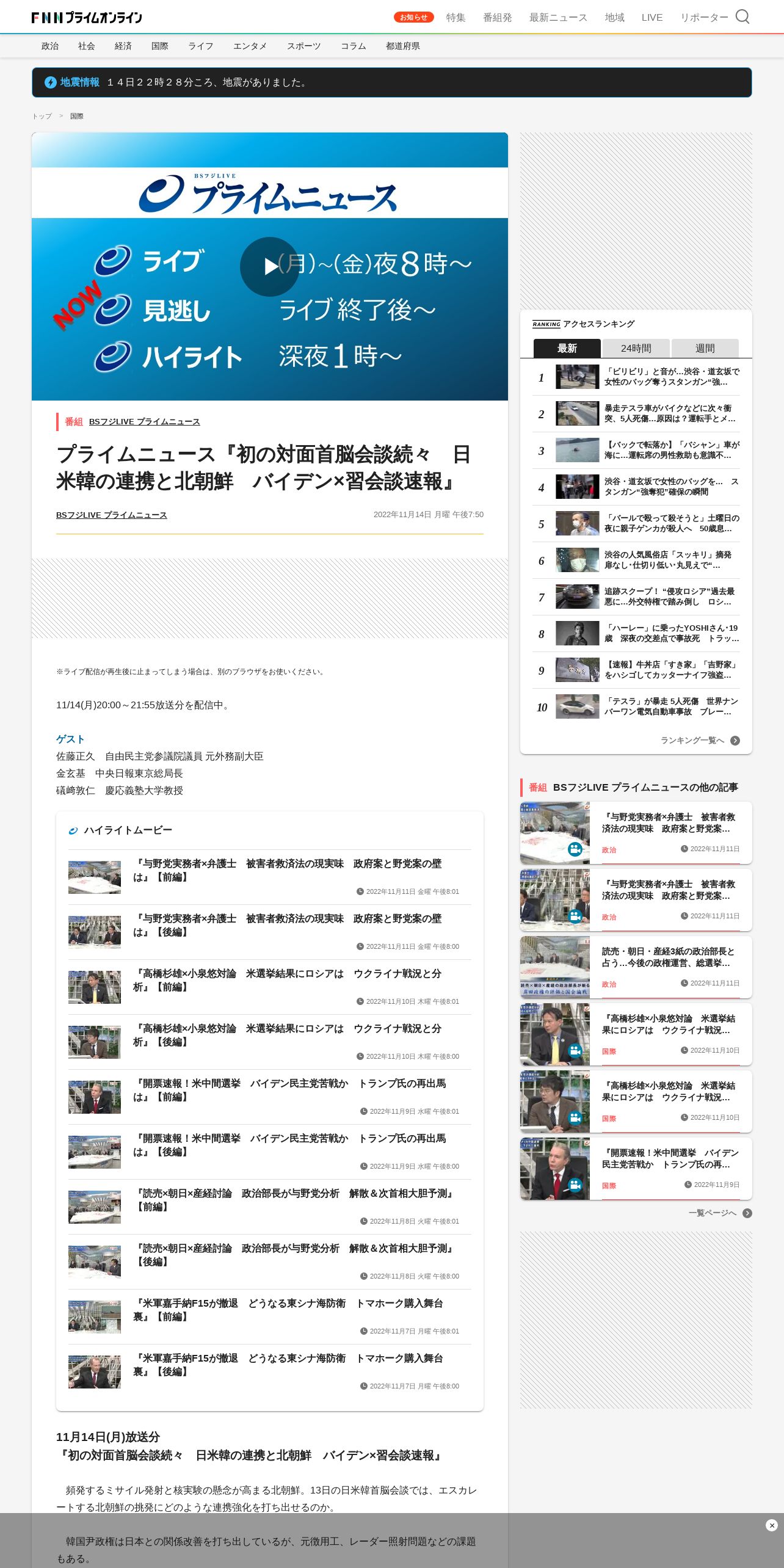Open the お知らせ notification badge
Screen dimensions: 784x1568
coord(414,17)
